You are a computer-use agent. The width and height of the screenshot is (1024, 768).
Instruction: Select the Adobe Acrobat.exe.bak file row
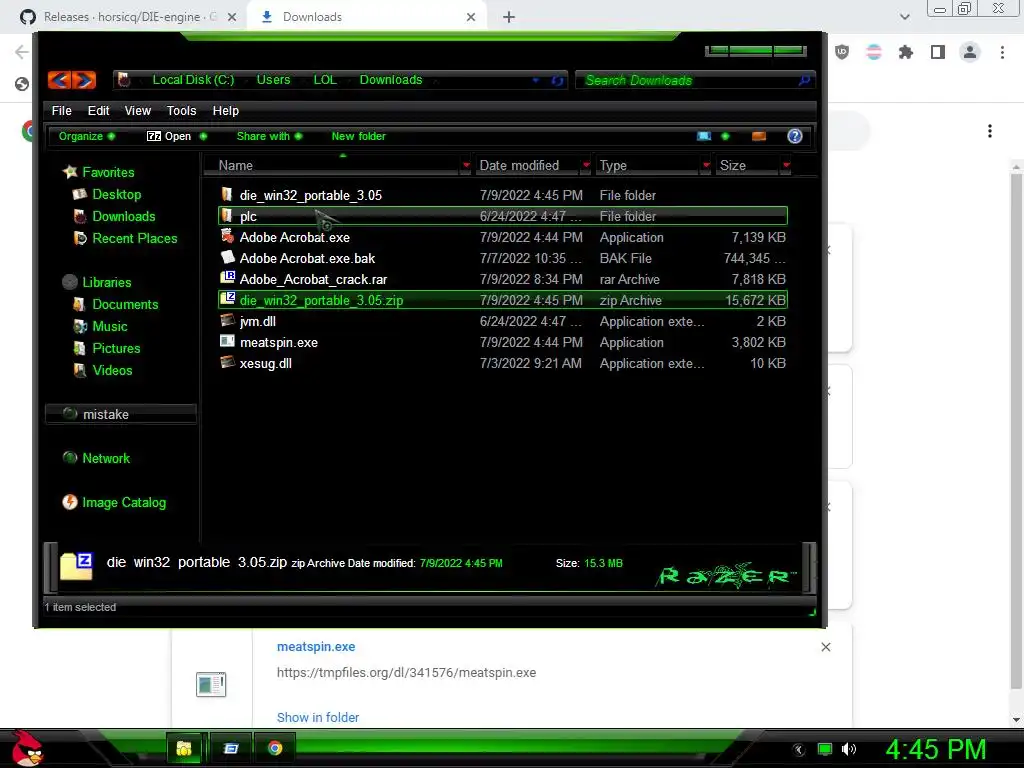click(503, 258)
